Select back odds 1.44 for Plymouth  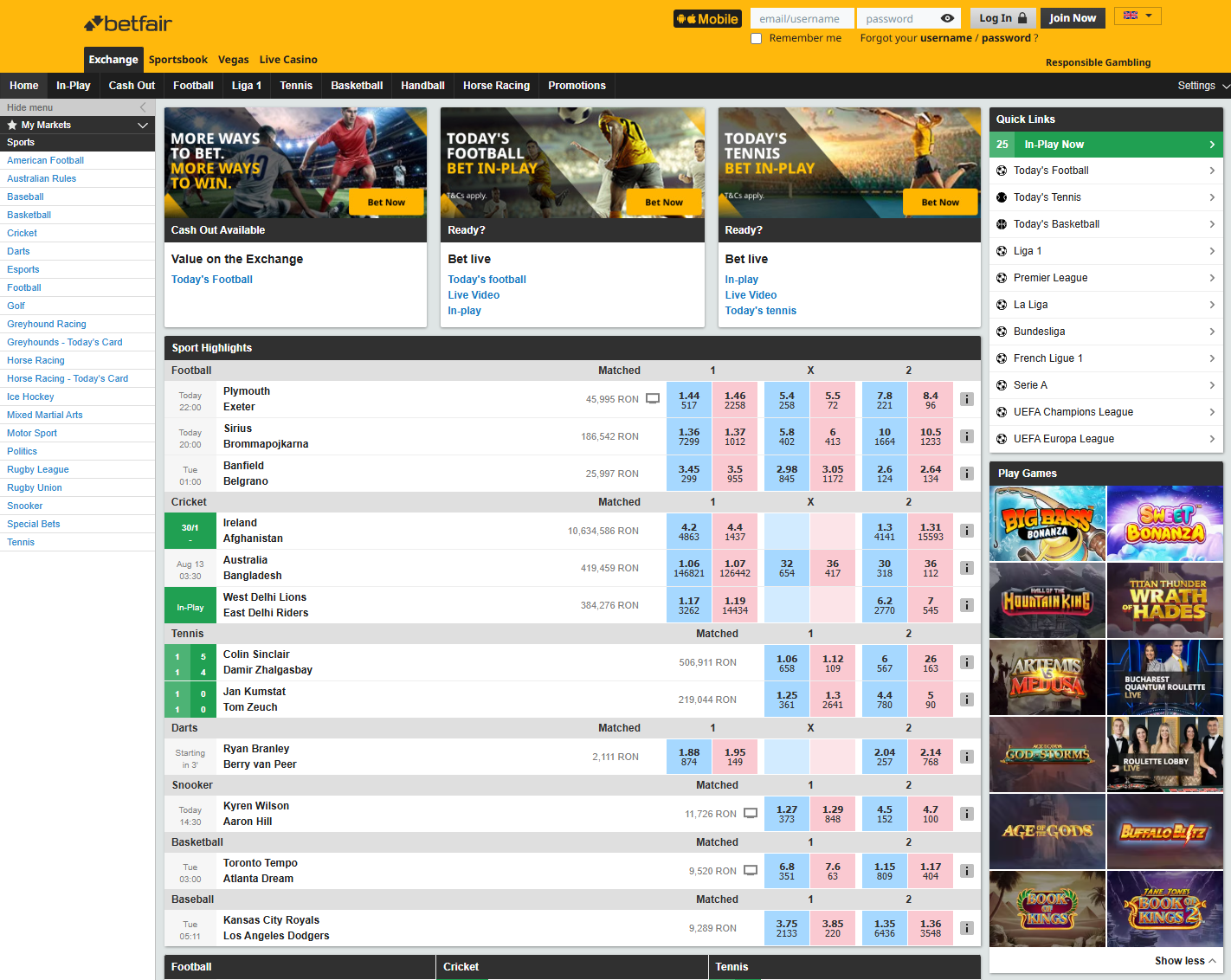point(689,399)
